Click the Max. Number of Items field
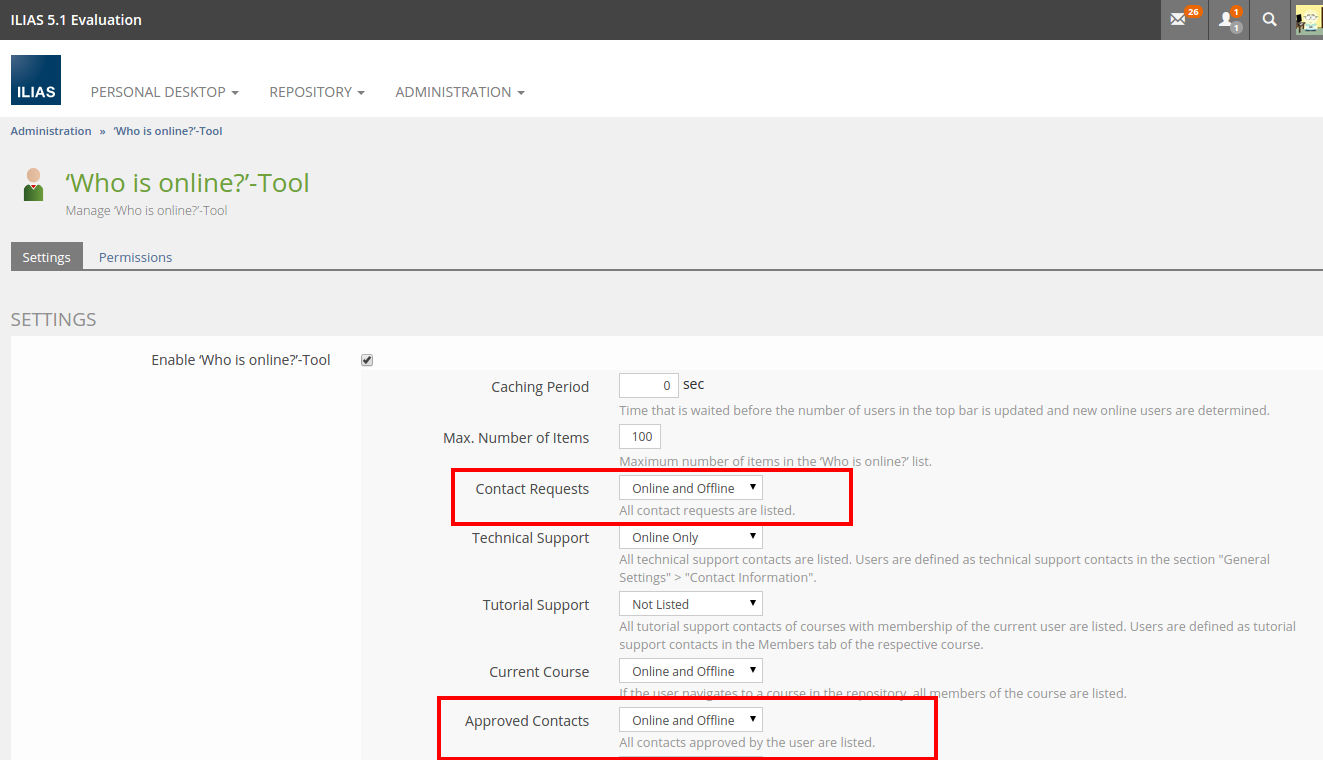Screen dimensions: 1323x760 [x=640, y=436]
